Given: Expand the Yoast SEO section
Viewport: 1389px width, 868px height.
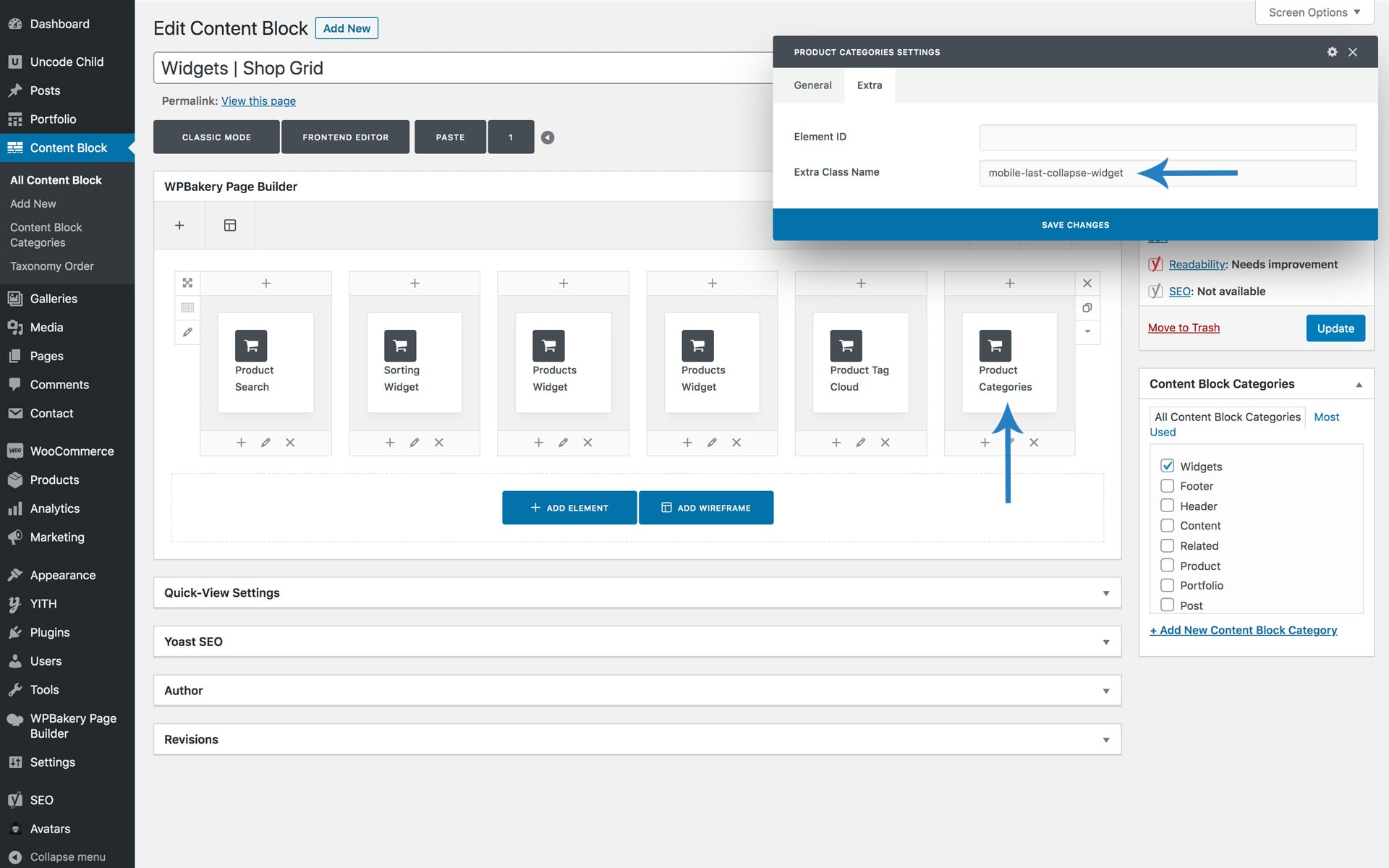Looking at the screenshot, I should [x=1105, y=642].
